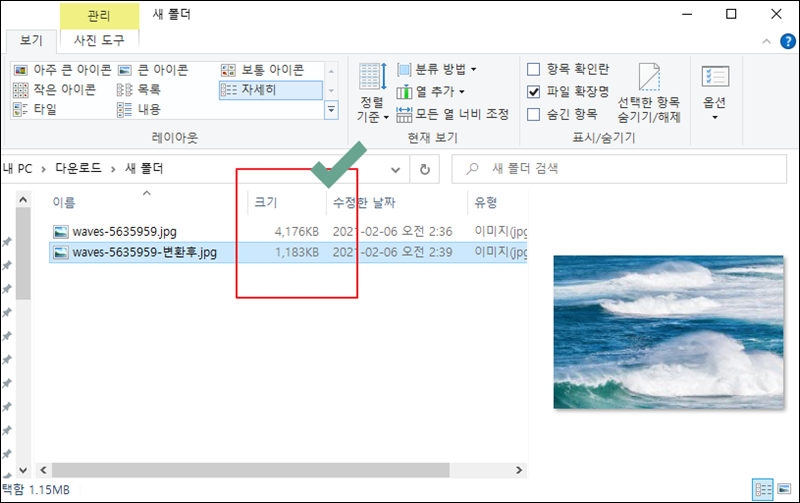Click the 새 폴더 breadcrumb segment
Image resolution: width=800 pixels, height=503 pixels.
[x=144, y=168]
